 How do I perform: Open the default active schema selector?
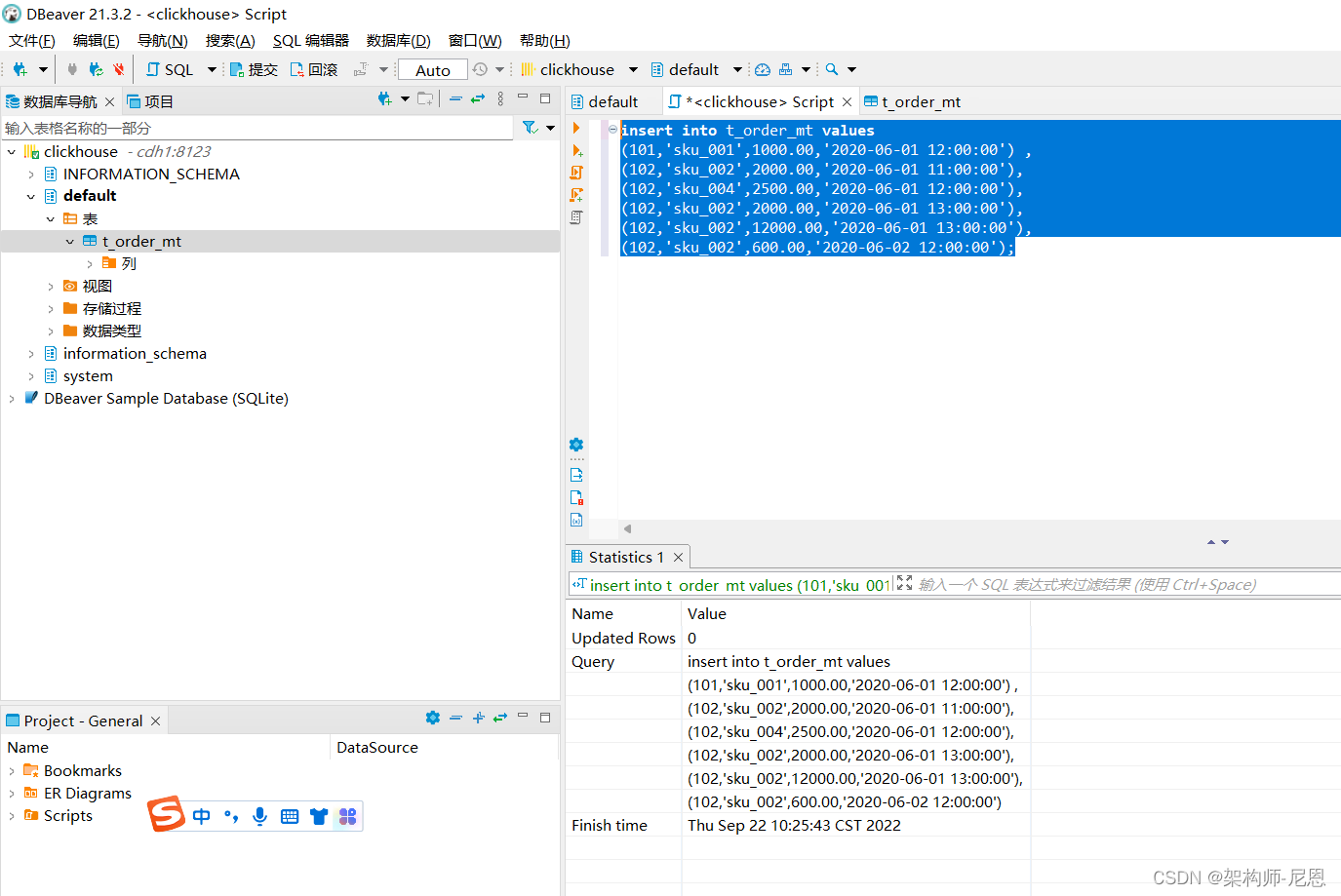(x=695, y=69)
